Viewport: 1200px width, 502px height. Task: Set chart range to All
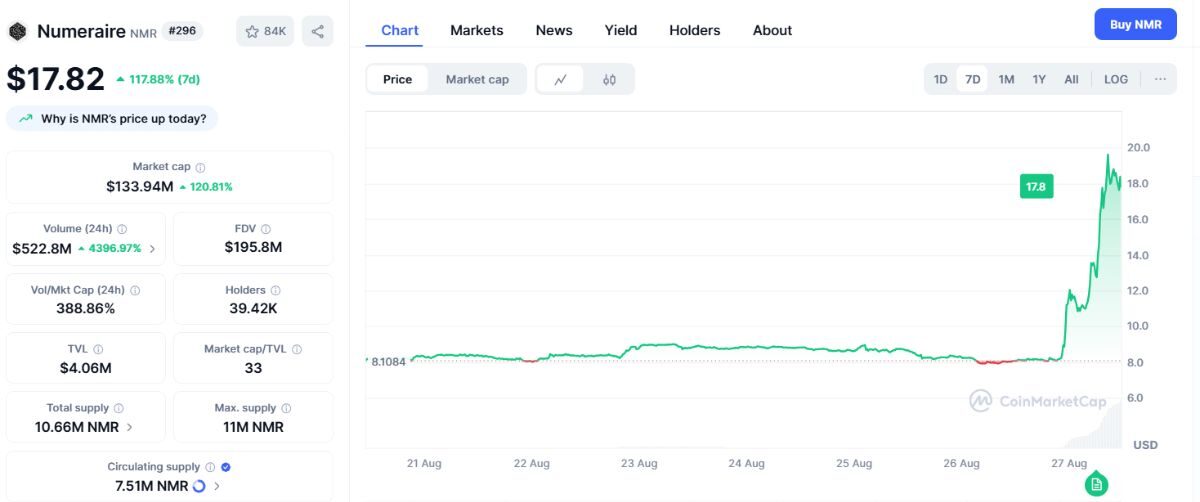[1071, 79]
